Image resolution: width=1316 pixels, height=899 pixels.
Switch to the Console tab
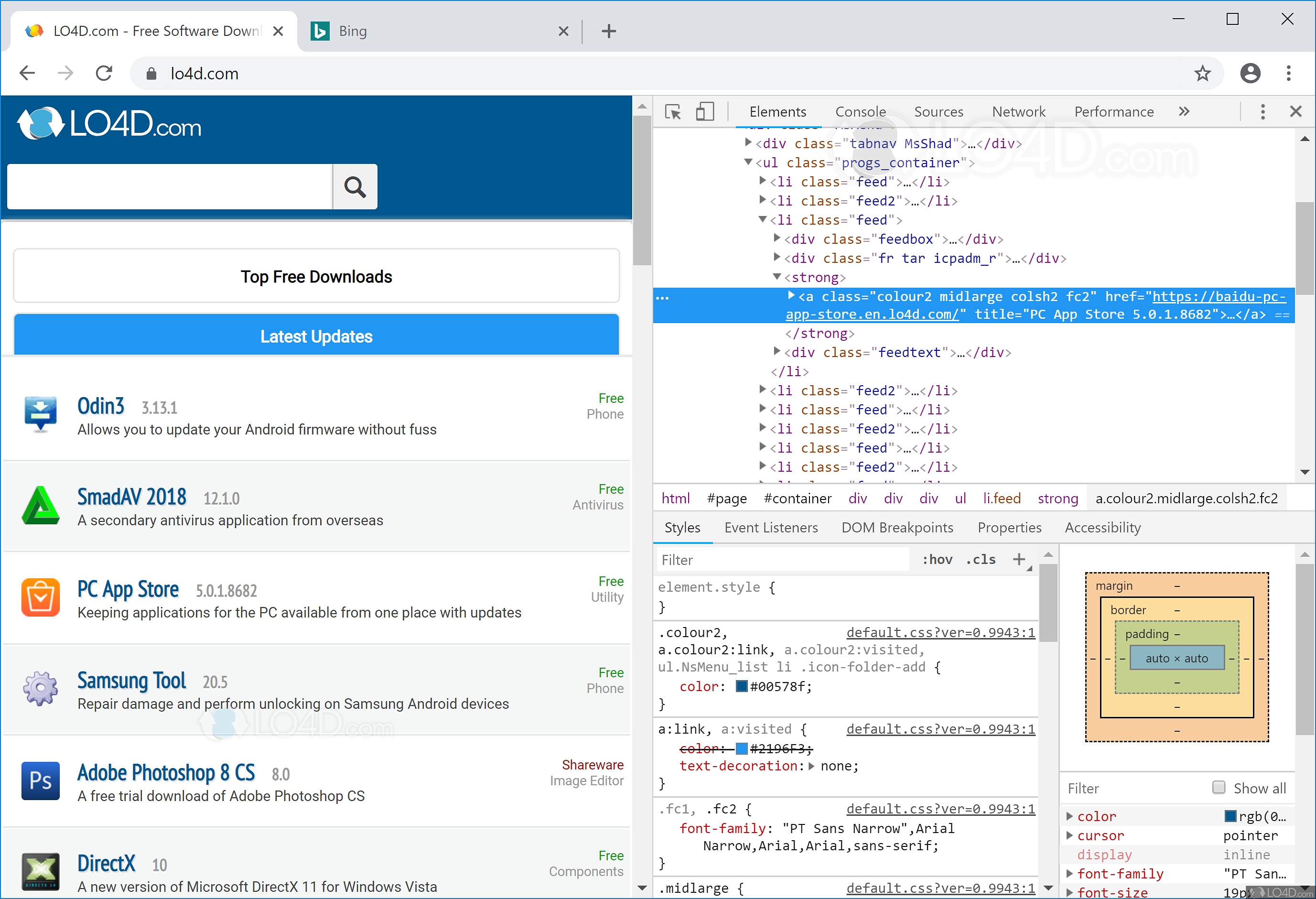(860, 111)
